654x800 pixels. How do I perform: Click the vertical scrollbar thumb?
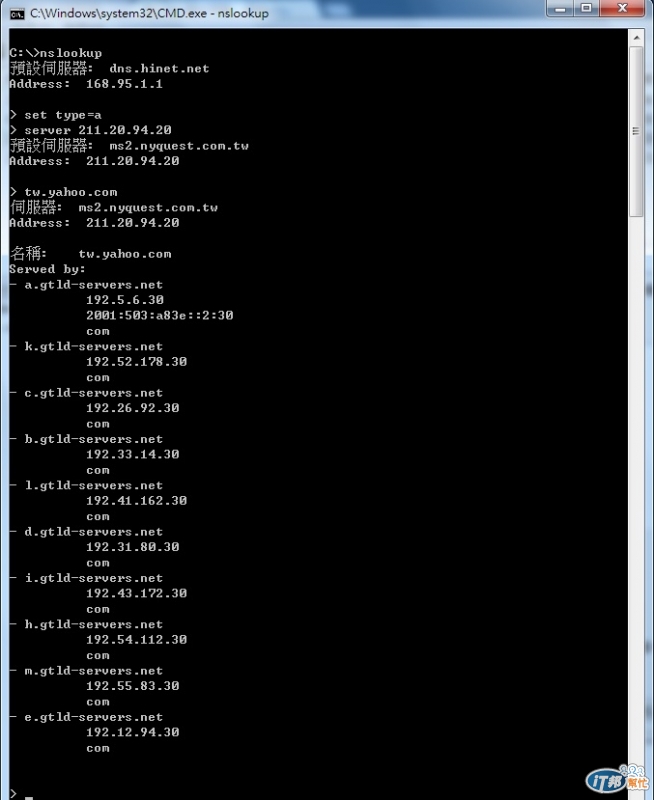pyautogui.click(x=636, y=131)
